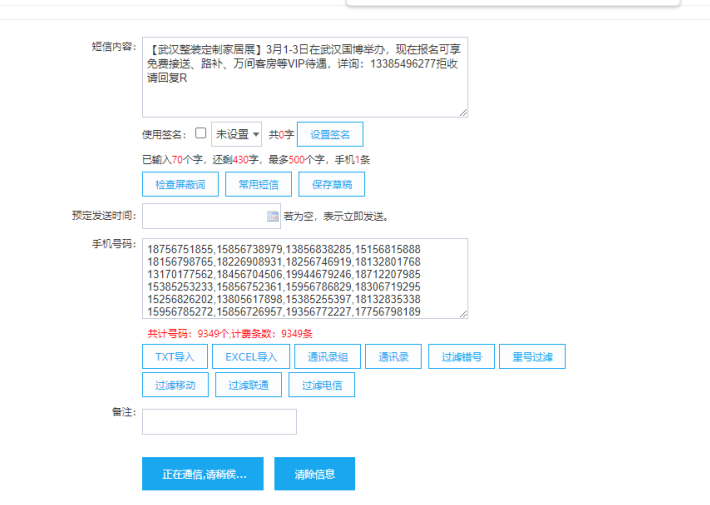The image size is (710, 505).
Task: Click 检查屏蔽词 to check blocked words
Action: (x=180, y=184)
